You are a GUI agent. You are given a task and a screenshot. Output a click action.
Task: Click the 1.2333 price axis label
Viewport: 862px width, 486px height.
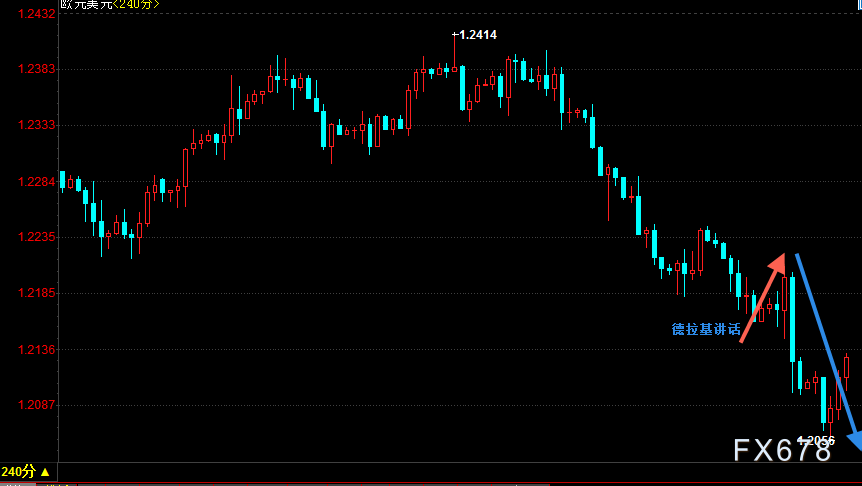(28, 125)
